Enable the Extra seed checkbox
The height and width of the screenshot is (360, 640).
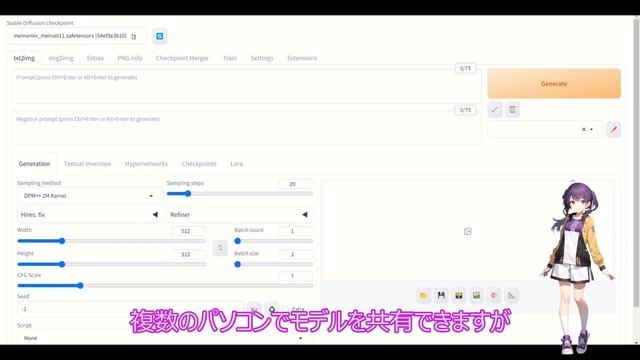286,309
